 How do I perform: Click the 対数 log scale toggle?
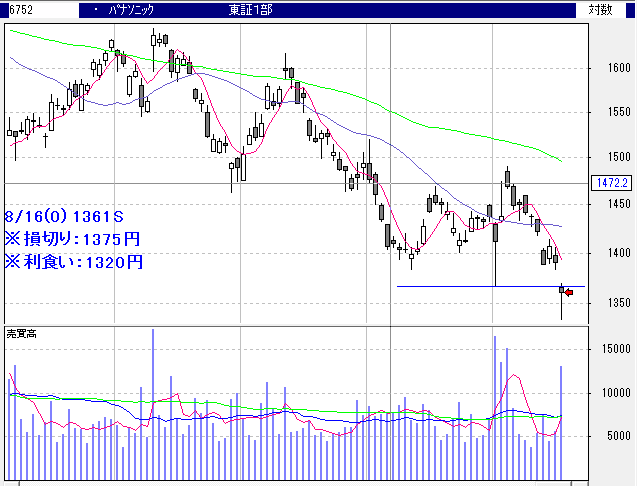click(600, 9)
